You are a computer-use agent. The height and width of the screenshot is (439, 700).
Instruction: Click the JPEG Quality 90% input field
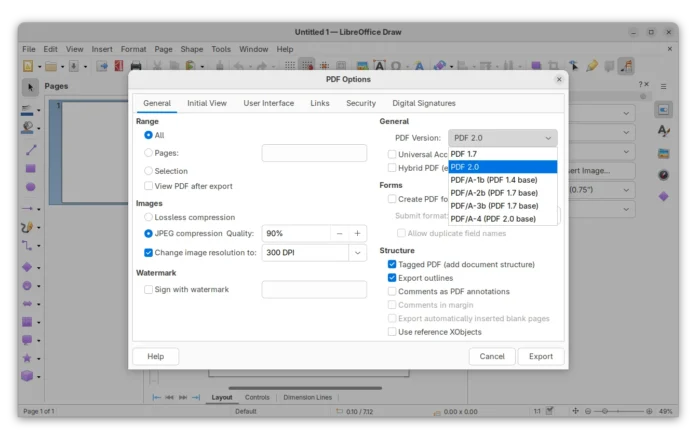295,233
